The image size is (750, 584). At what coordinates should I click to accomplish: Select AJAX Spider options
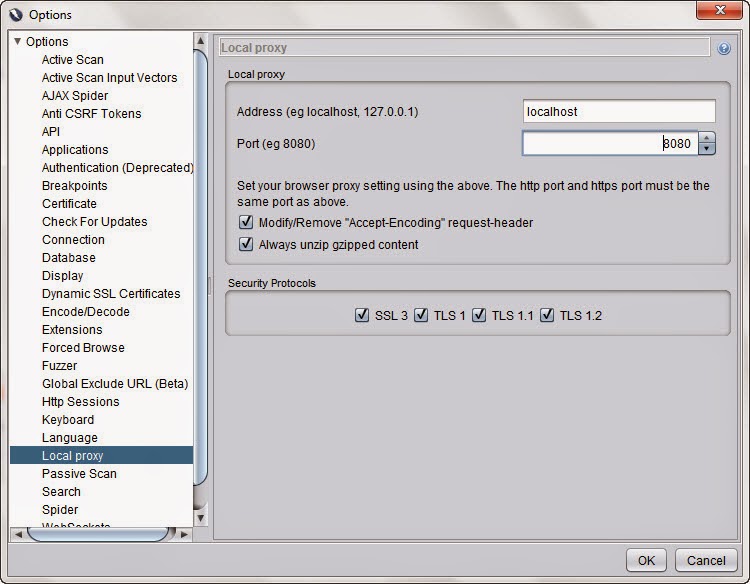[x=75, y=96]
